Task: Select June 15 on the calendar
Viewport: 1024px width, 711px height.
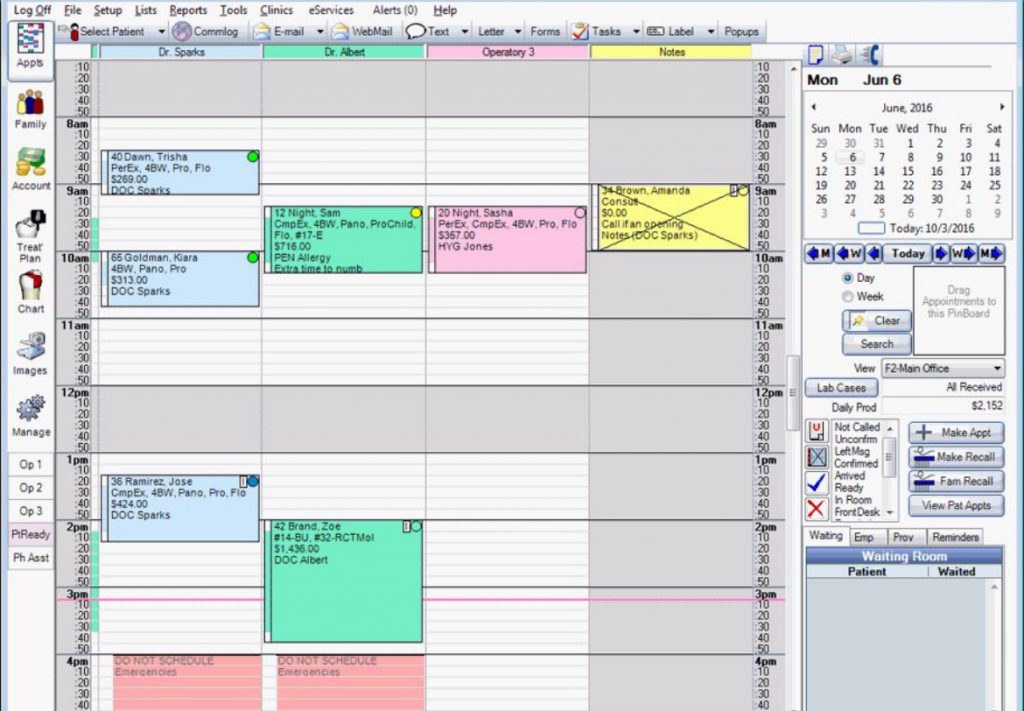Action: point(907,171)
